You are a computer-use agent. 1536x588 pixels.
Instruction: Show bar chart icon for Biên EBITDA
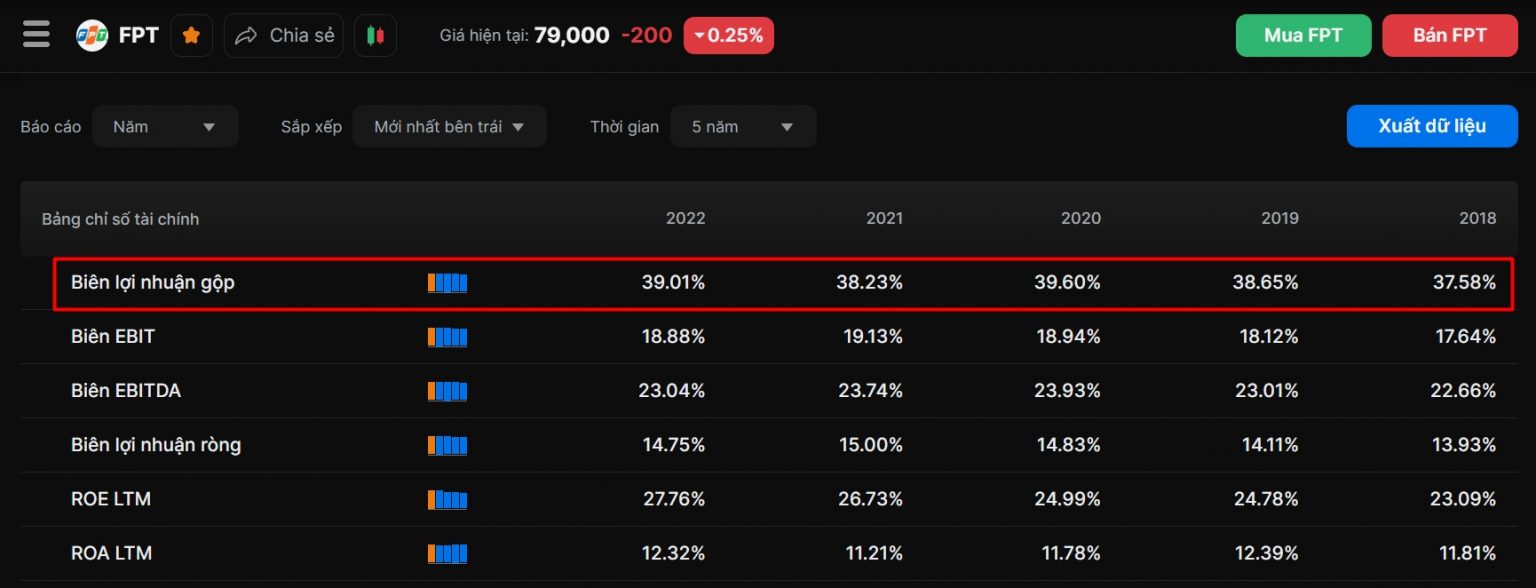[x=447, y=391]
